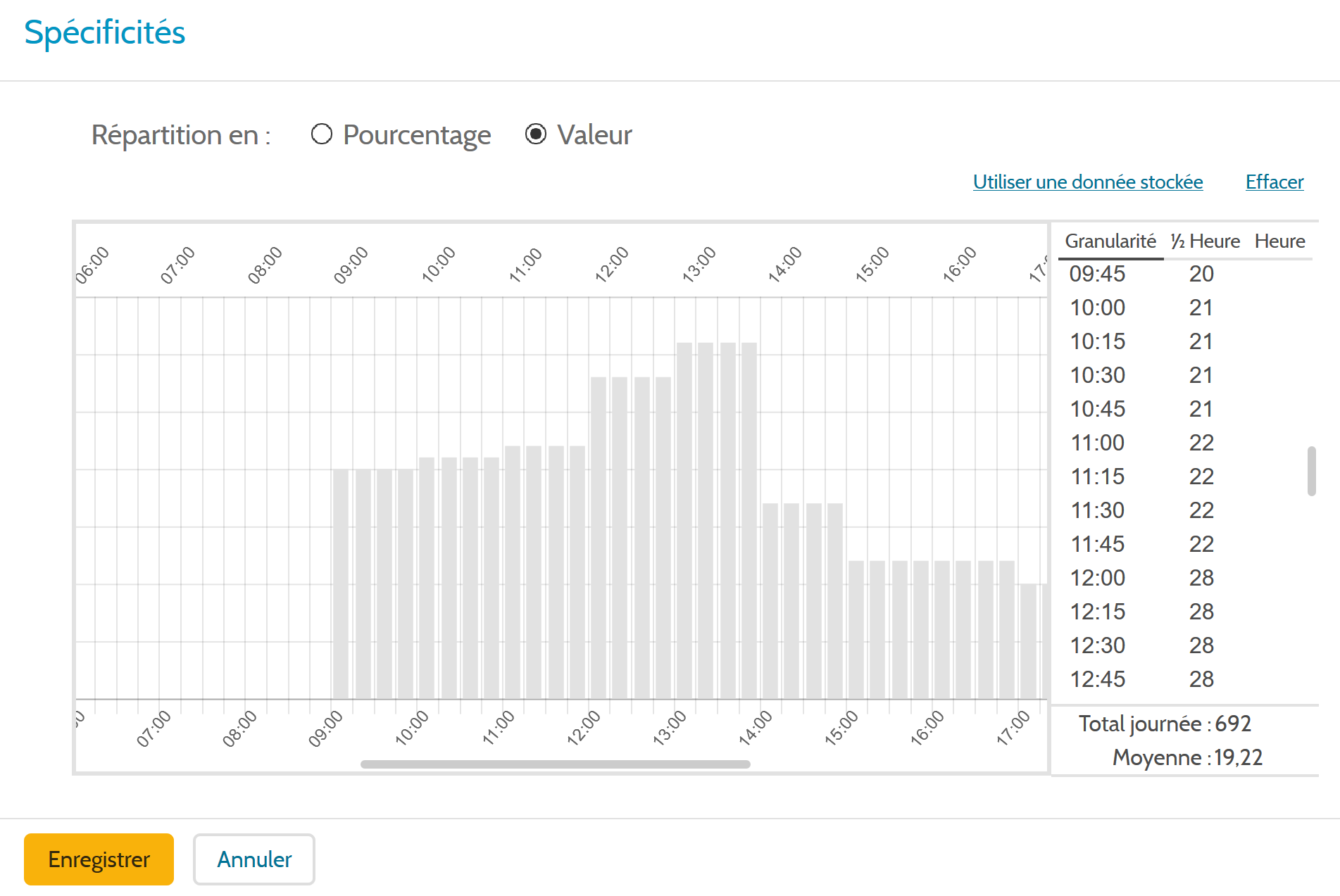
Task: Edit the value 20 for 09:45
Action: click(1201, 274)
